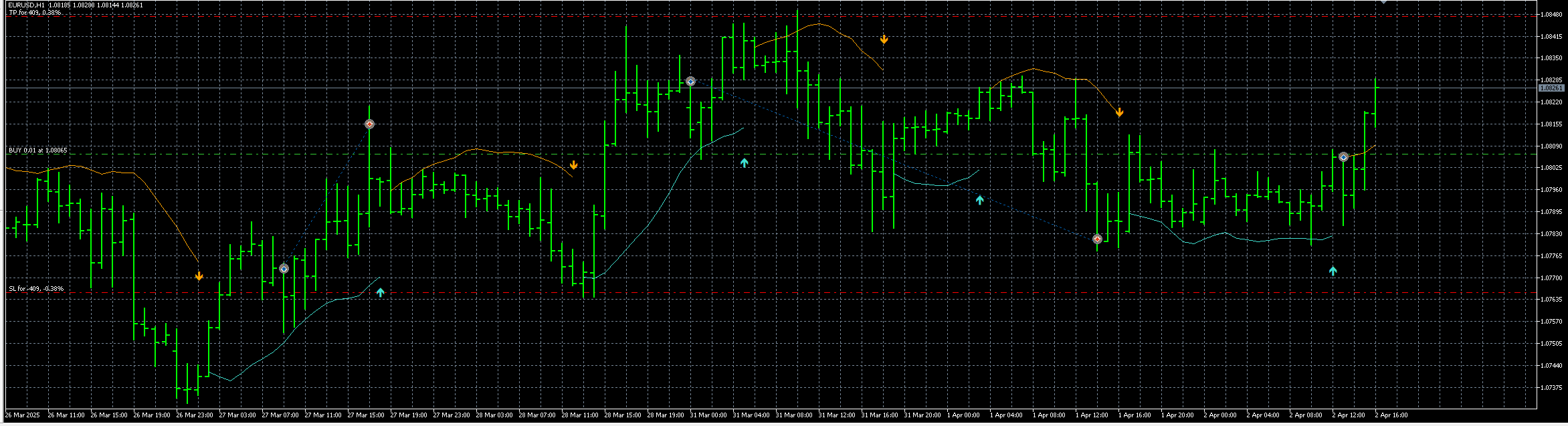
Task: Click the '27 Mar 15:00' time axis label
Action: click(366, 415)
